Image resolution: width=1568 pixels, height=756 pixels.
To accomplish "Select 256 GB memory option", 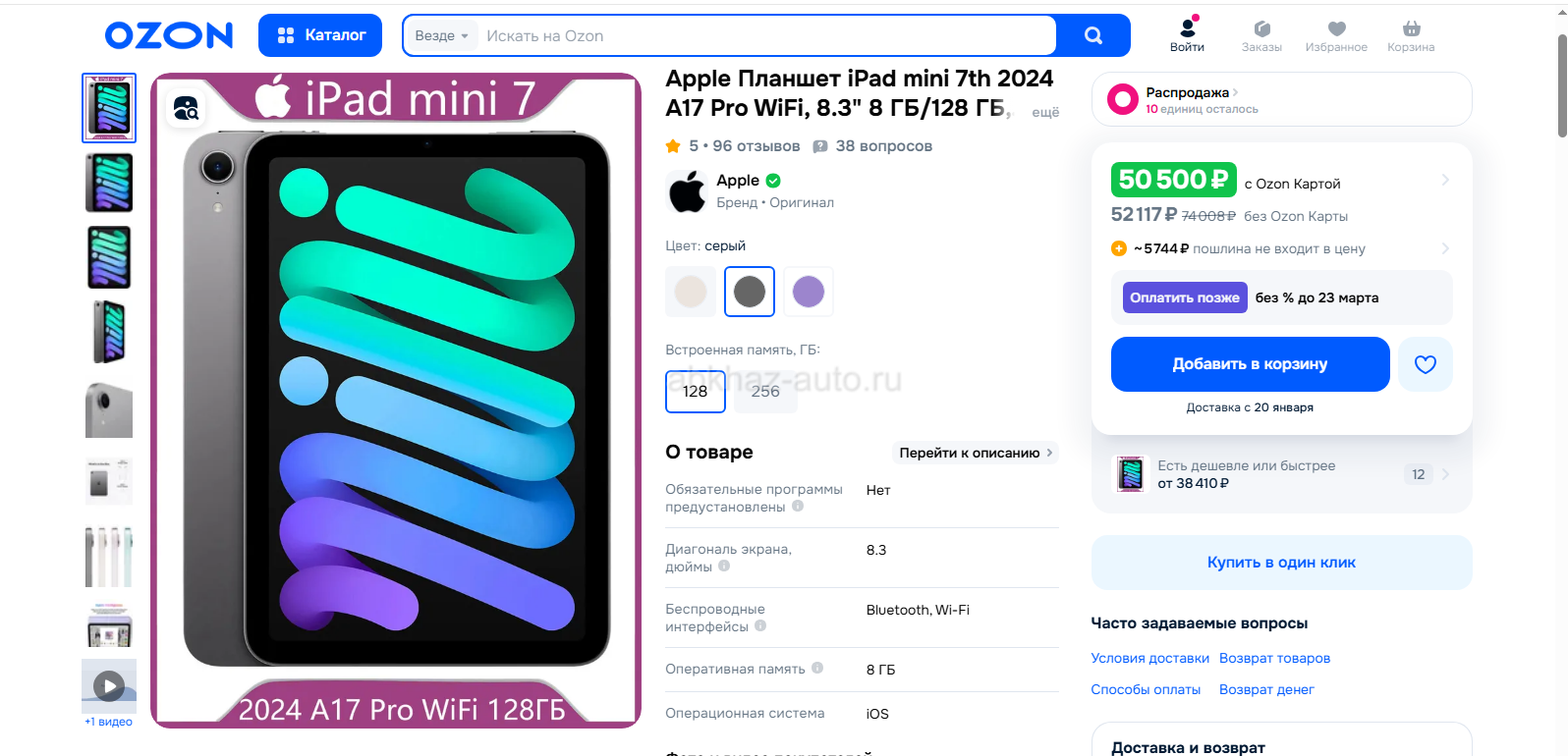I will 765,392.
